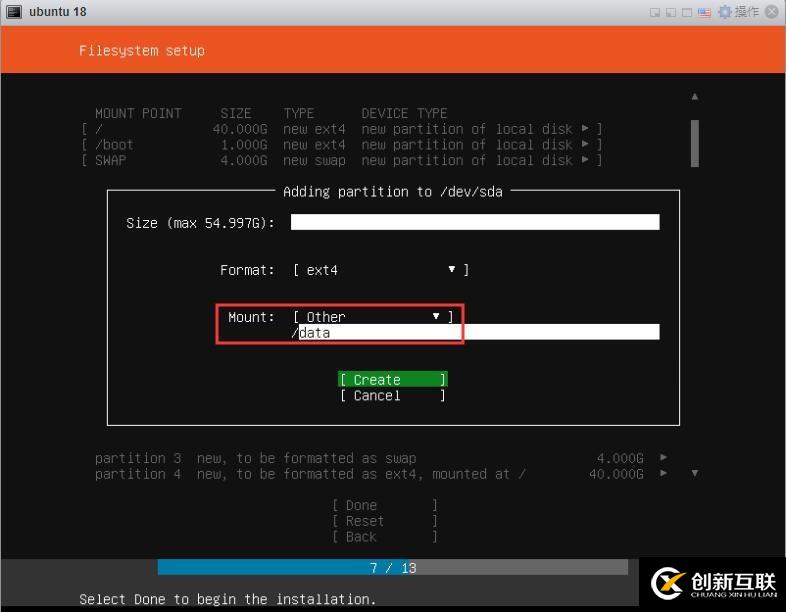Viewport: 786px width, 612px height.
Task: Click the third window layout icon in title bar
Action: point(687,13)
